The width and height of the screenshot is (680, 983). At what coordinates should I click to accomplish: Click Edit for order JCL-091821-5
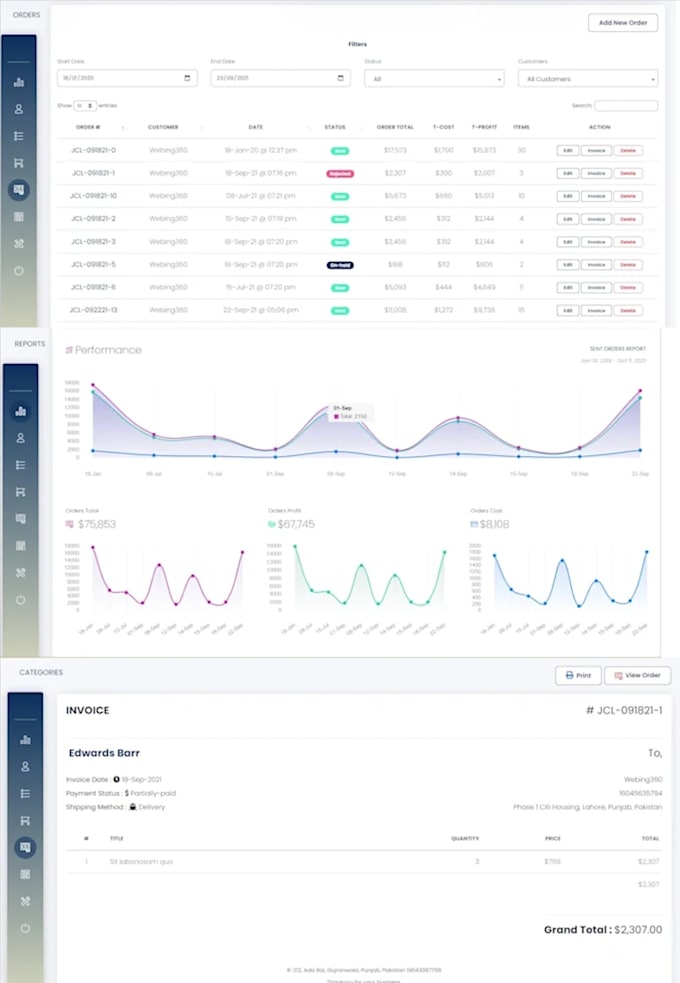(568, 265)
